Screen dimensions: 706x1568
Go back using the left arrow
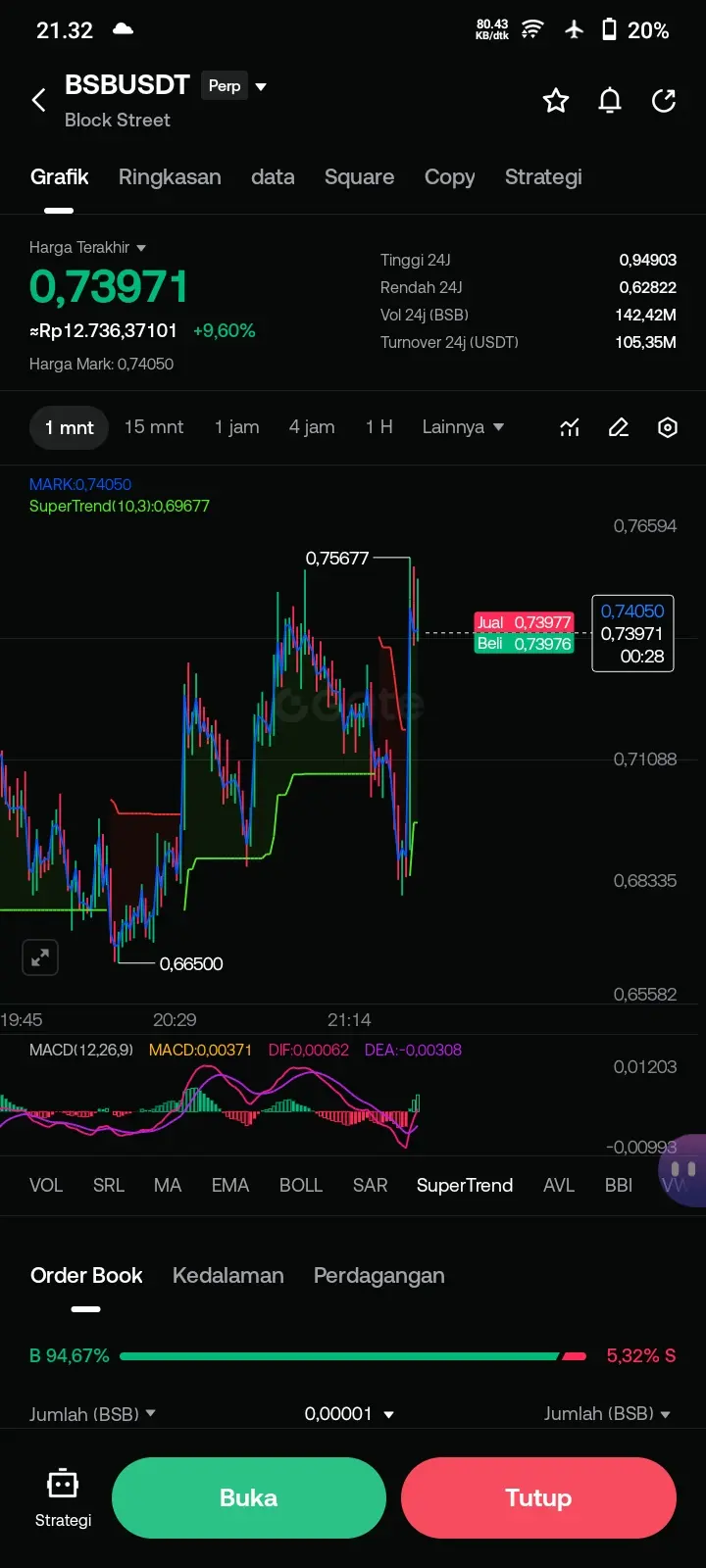[x=39, y=100]
